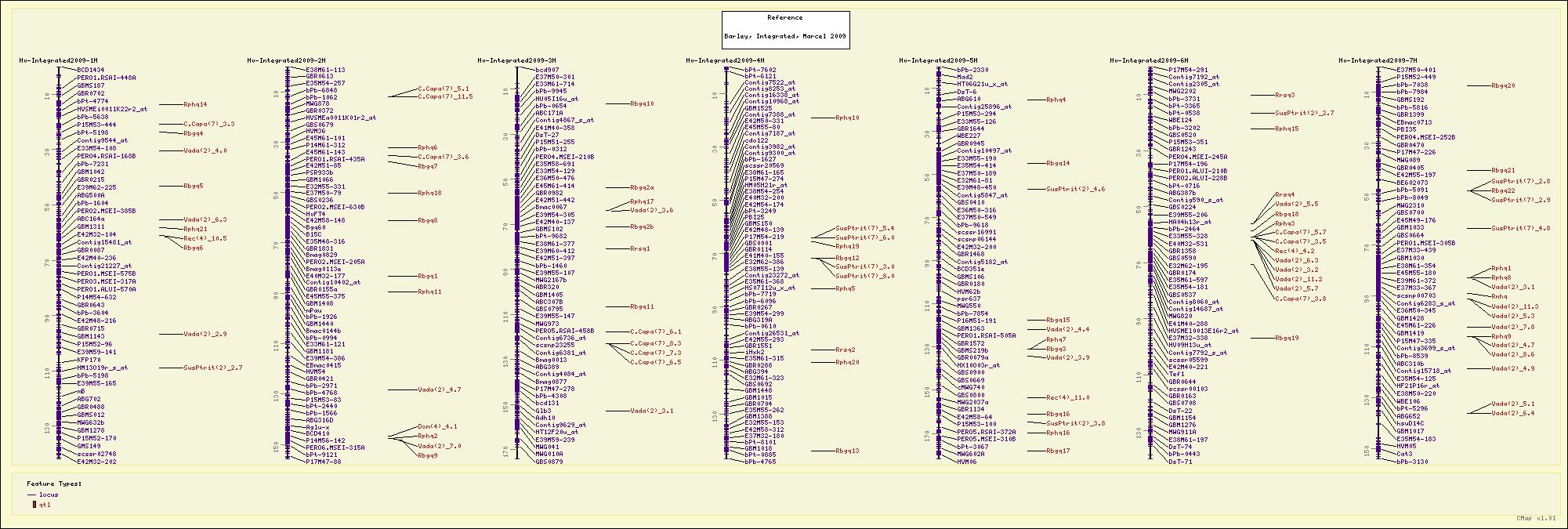Click the BCD1434 marker locus
The height and width of the screenshot is (529, 1568).
pos(90,70)
